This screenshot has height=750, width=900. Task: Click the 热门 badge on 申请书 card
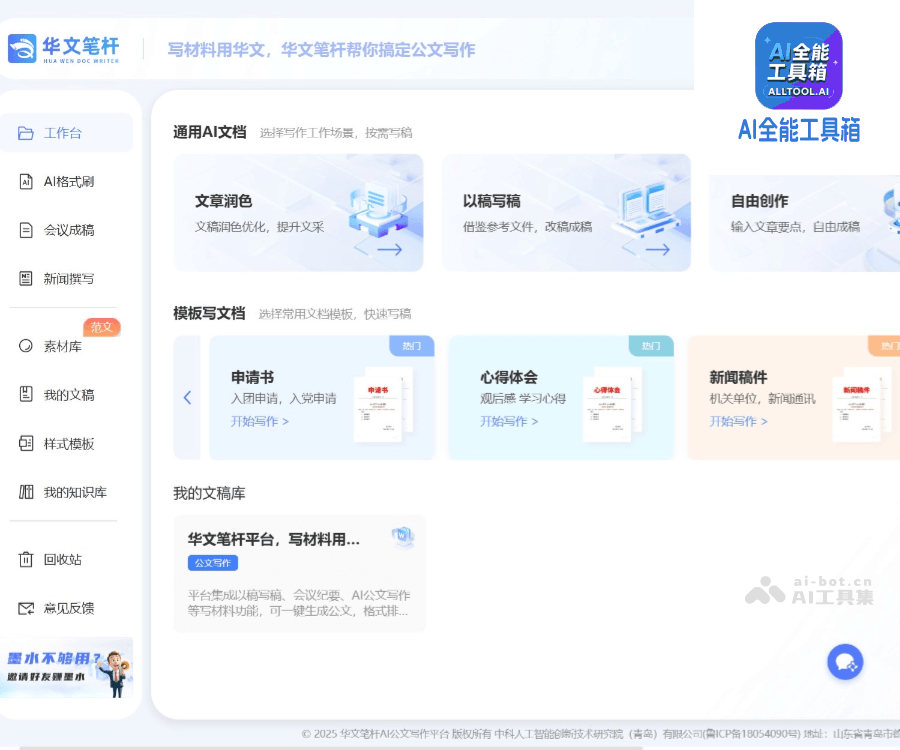tap(412, 345)
